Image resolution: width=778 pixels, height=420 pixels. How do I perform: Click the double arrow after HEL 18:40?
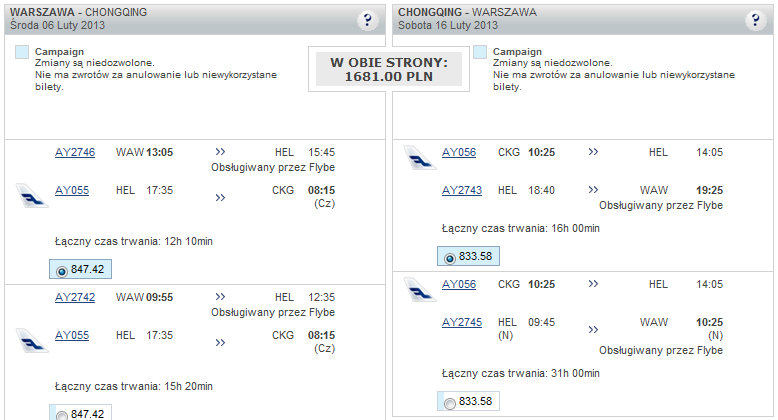(593, 190)
